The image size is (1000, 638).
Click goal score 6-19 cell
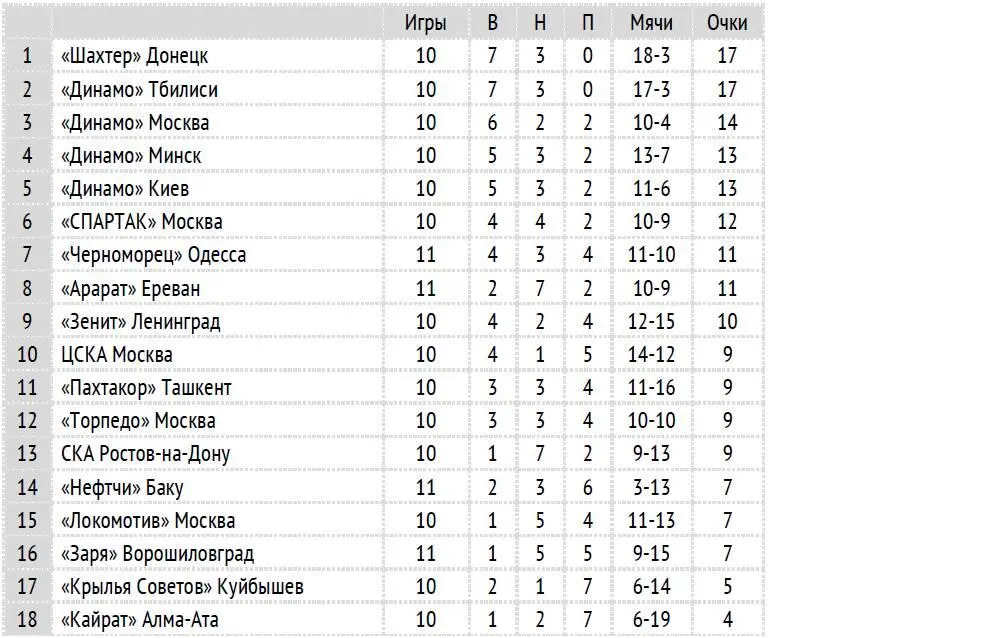651,619
